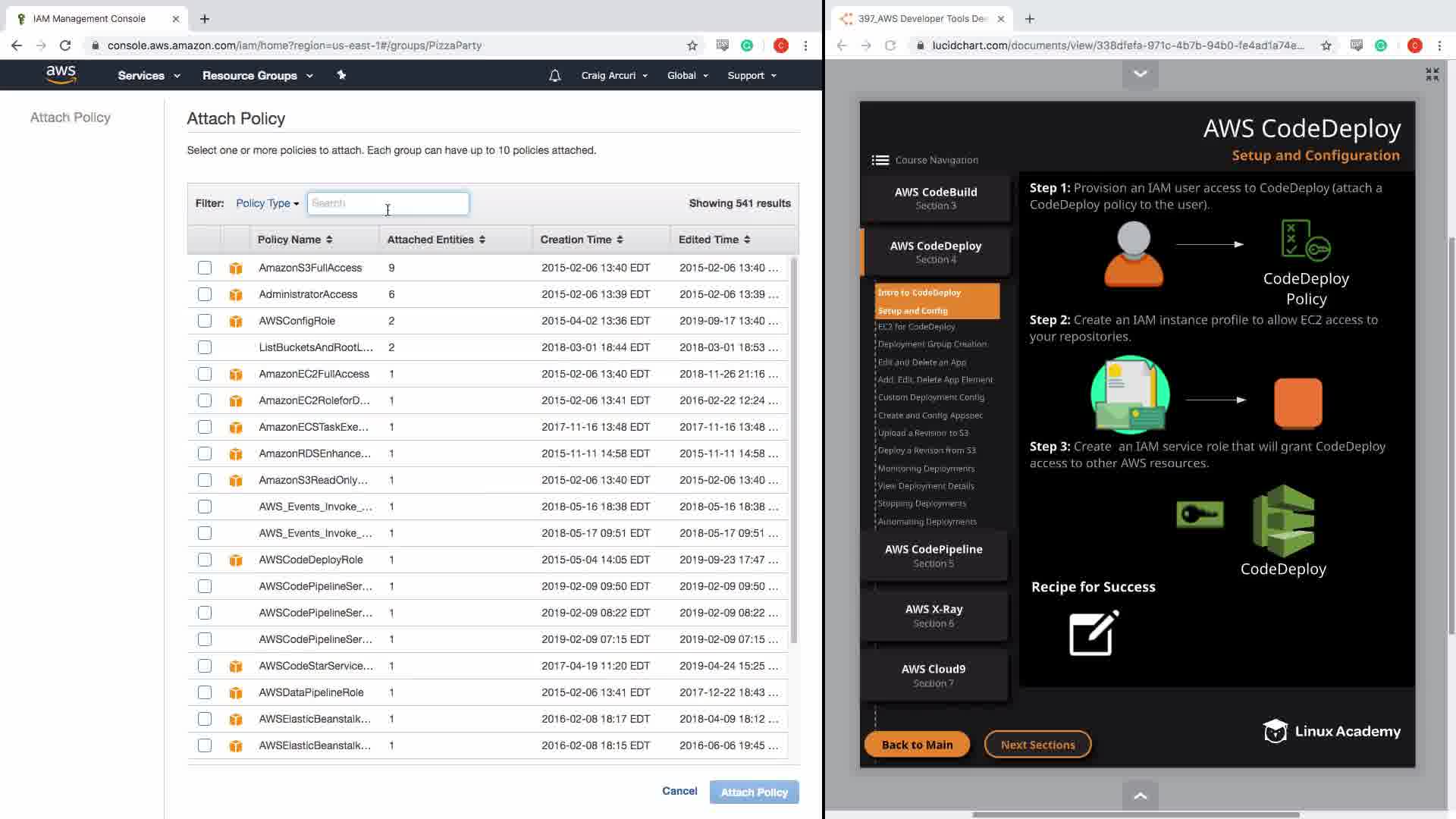Screen dimensions: 1456x819
Task: Tick the AmazonEC2FullAccess policy checkbox
Action: [x=205, y=374]
